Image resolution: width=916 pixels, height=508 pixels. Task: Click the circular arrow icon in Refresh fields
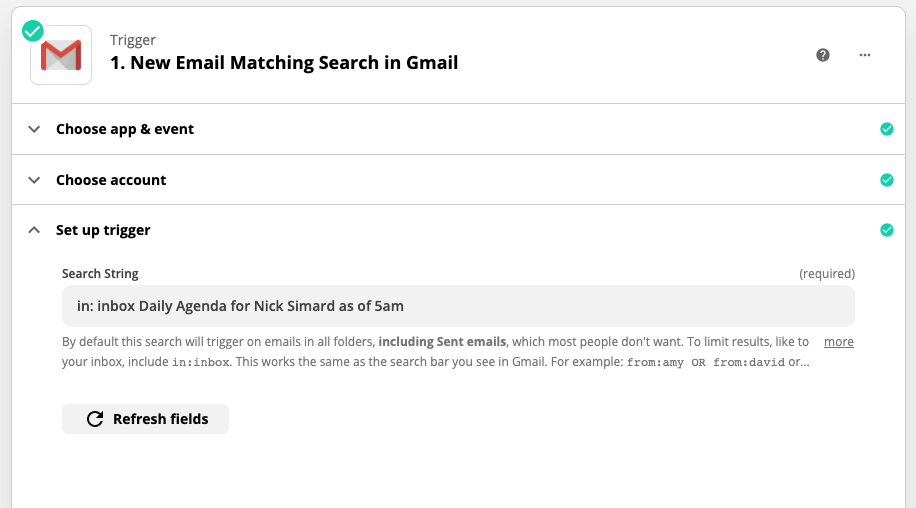tap(95, 419)
